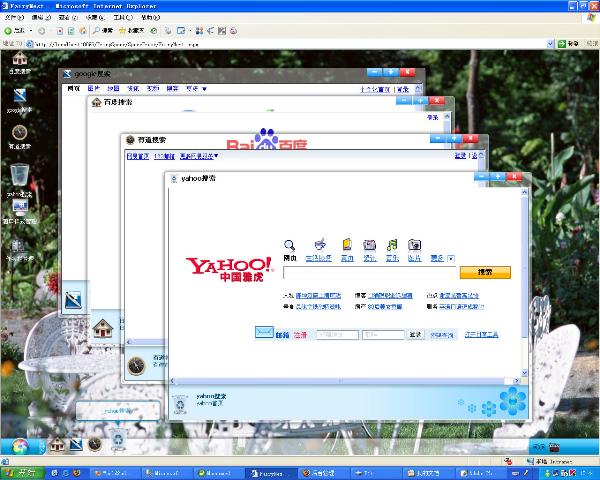Viewport: 600px width, 480px height.
Task: Open the sixth IE menu (Help)
Action: 150,18
